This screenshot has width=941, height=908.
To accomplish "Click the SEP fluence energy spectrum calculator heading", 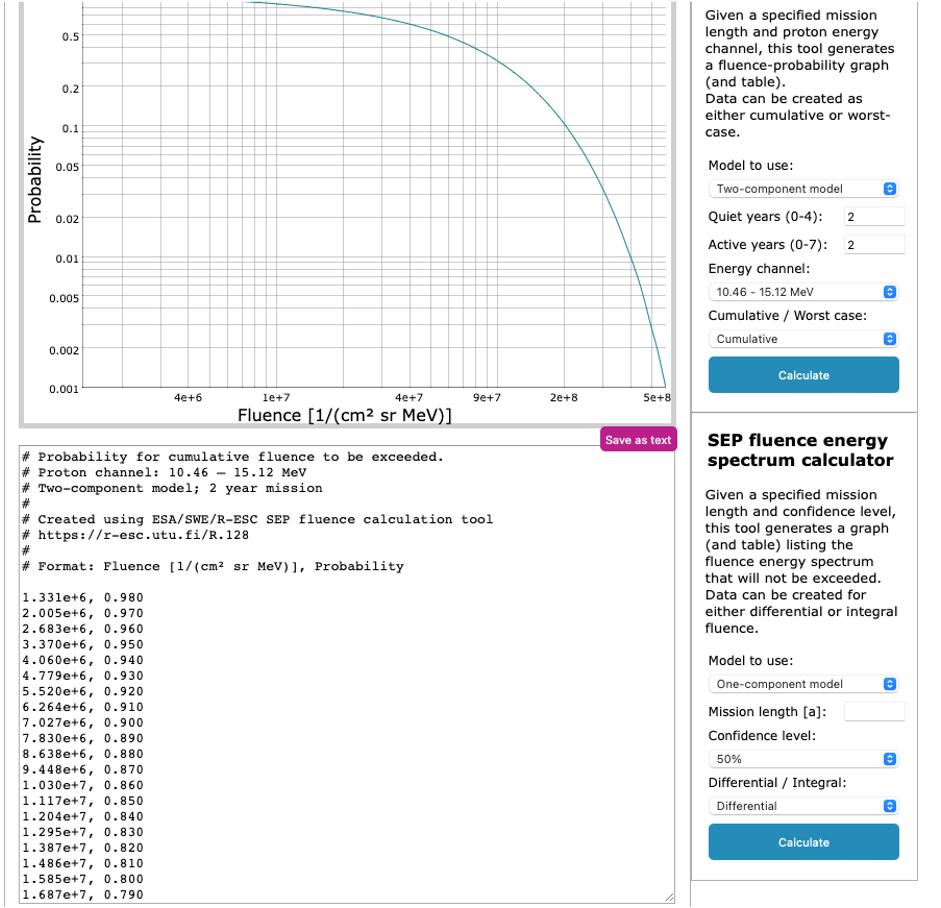I will (797, 450).
